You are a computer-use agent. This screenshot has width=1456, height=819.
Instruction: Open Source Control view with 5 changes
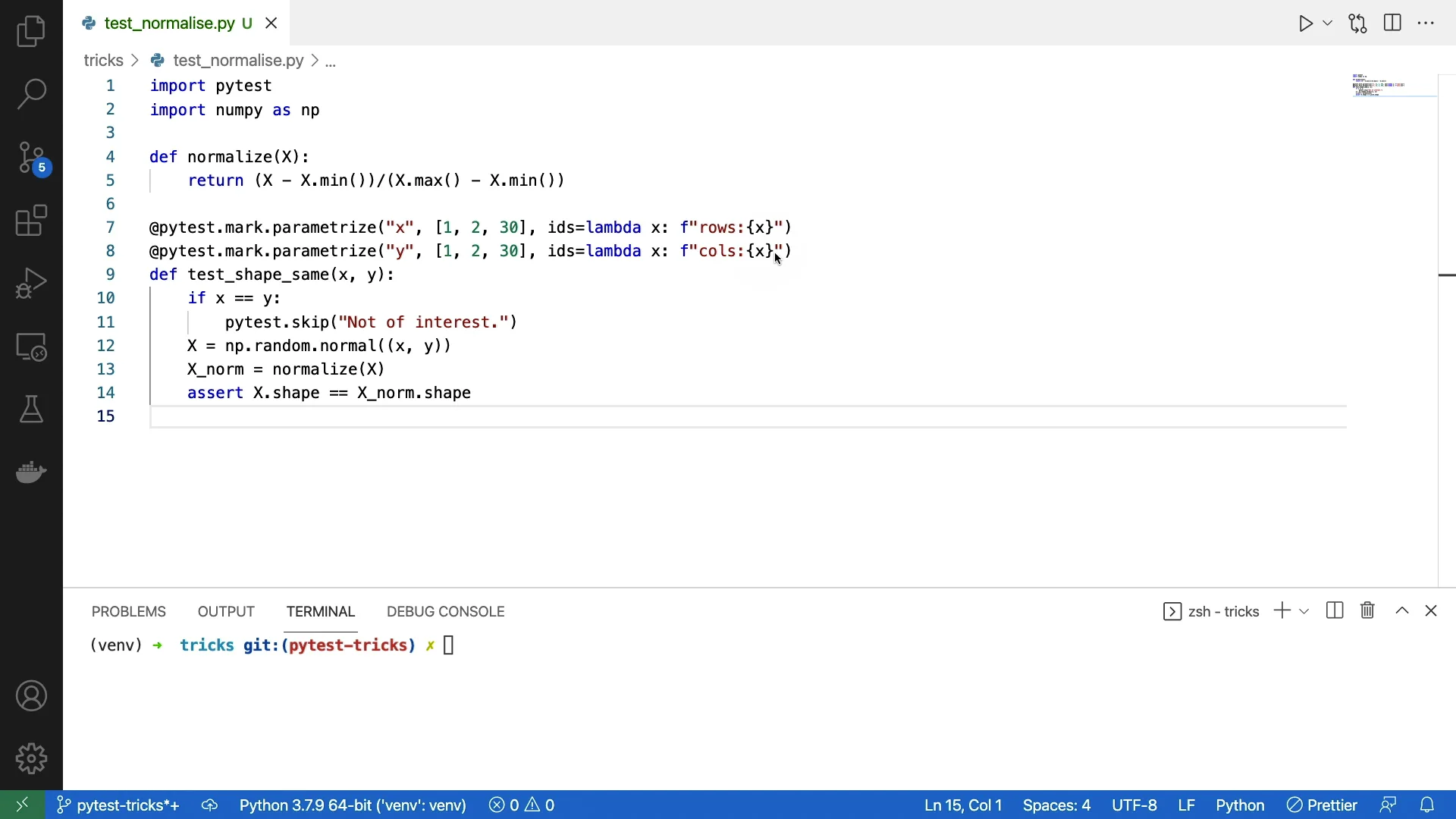click(31, 158)
